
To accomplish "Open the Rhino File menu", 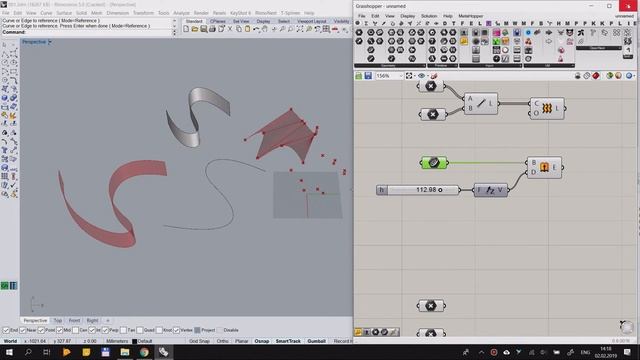I will (6, 13).
